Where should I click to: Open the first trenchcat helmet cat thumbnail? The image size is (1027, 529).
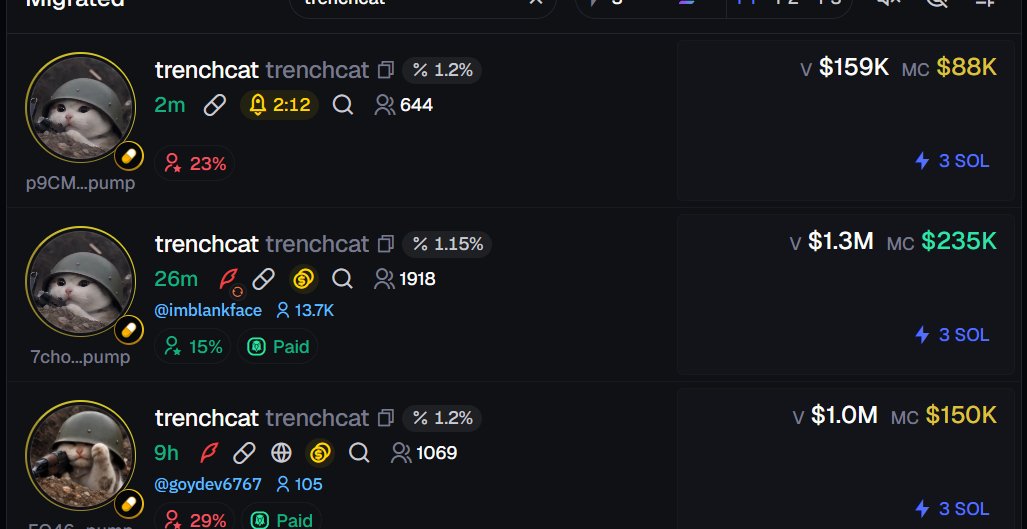click(x=81, y=107)
